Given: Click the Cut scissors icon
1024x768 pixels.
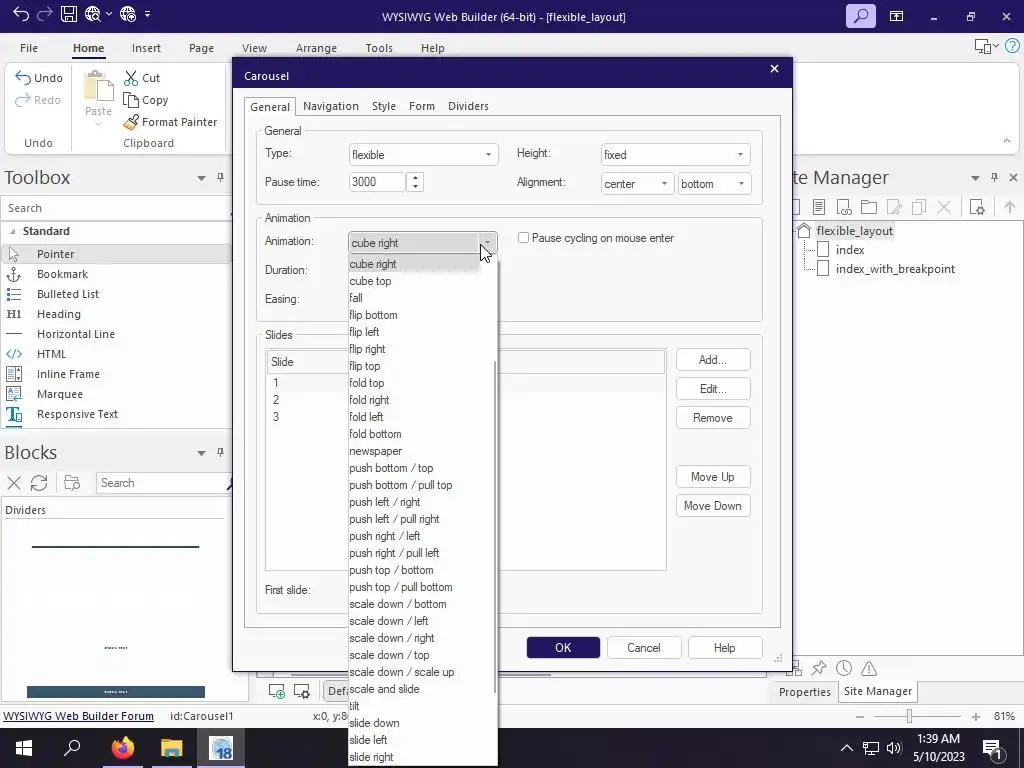Looking at the screenshot, I should 131,78.
